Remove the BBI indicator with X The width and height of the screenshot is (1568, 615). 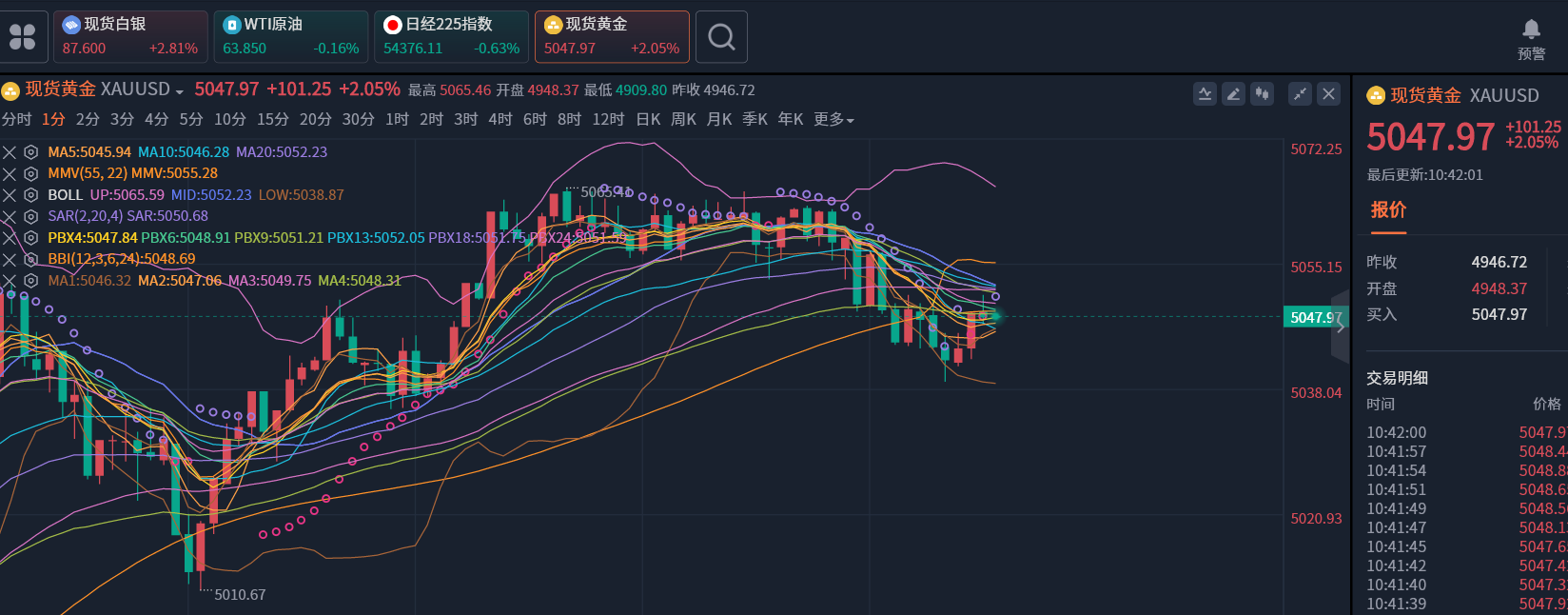pyautogui.click(x=10, y=259)
